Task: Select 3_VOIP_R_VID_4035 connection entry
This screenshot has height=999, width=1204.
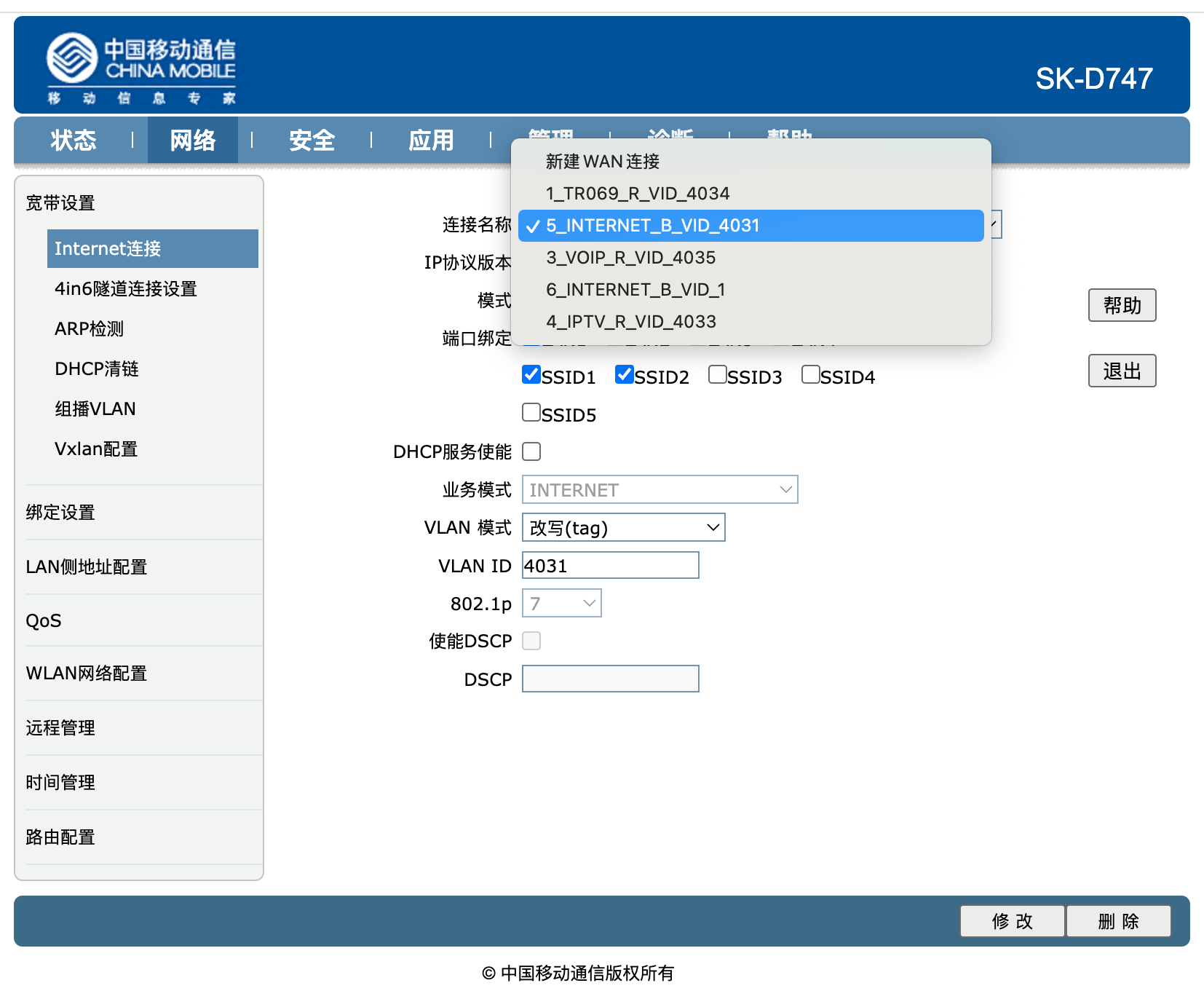Action: tap(631, 258)
